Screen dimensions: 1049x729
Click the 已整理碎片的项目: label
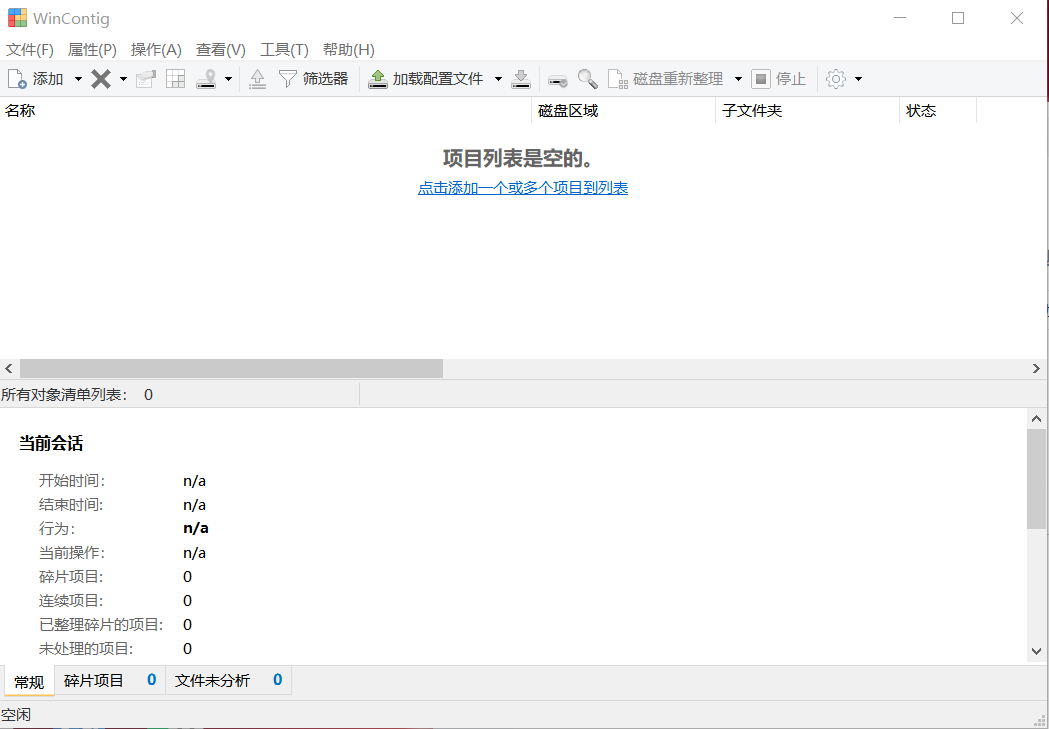(x=102, y=625)
